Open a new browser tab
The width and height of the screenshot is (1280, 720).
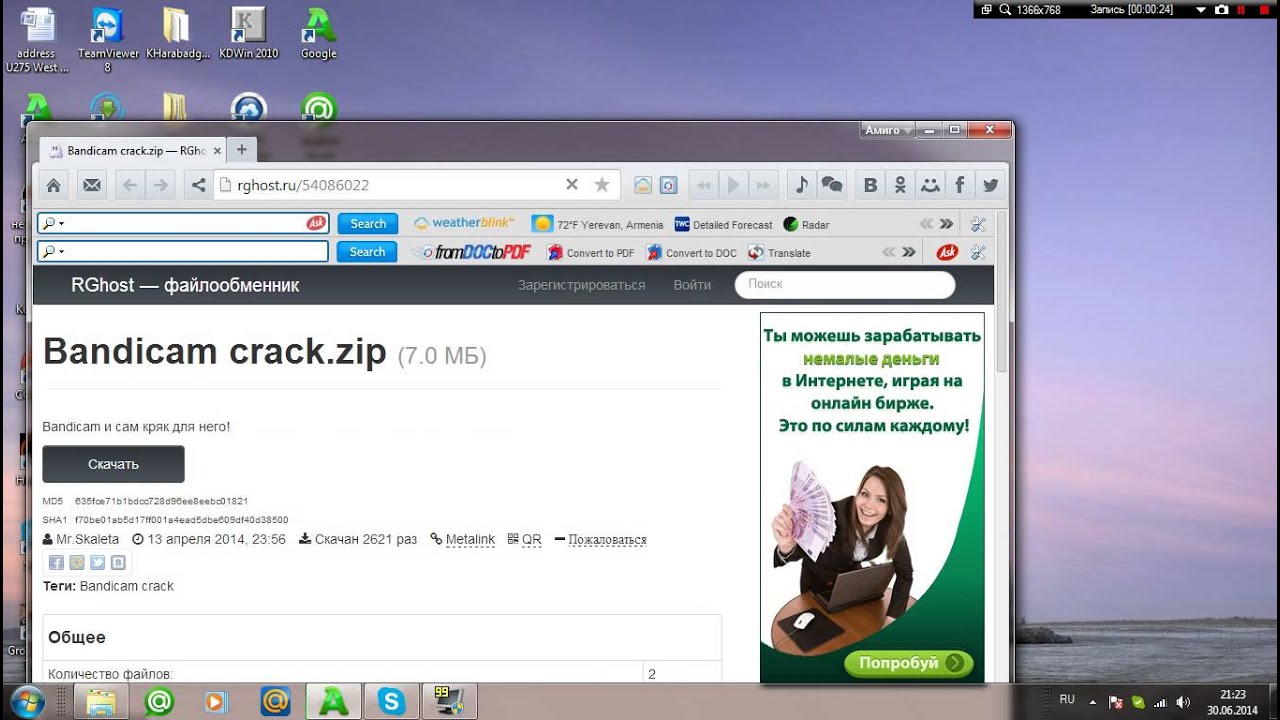click(241, 150)
